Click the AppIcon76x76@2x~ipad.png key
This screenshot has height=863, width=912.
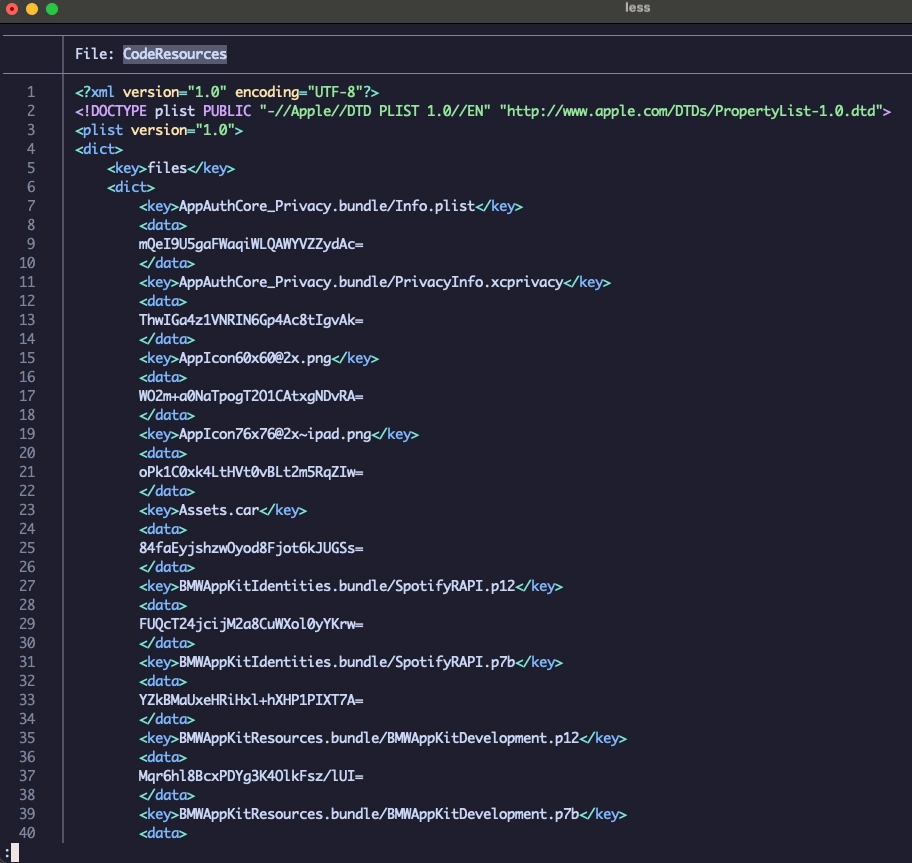click(279, 434)
